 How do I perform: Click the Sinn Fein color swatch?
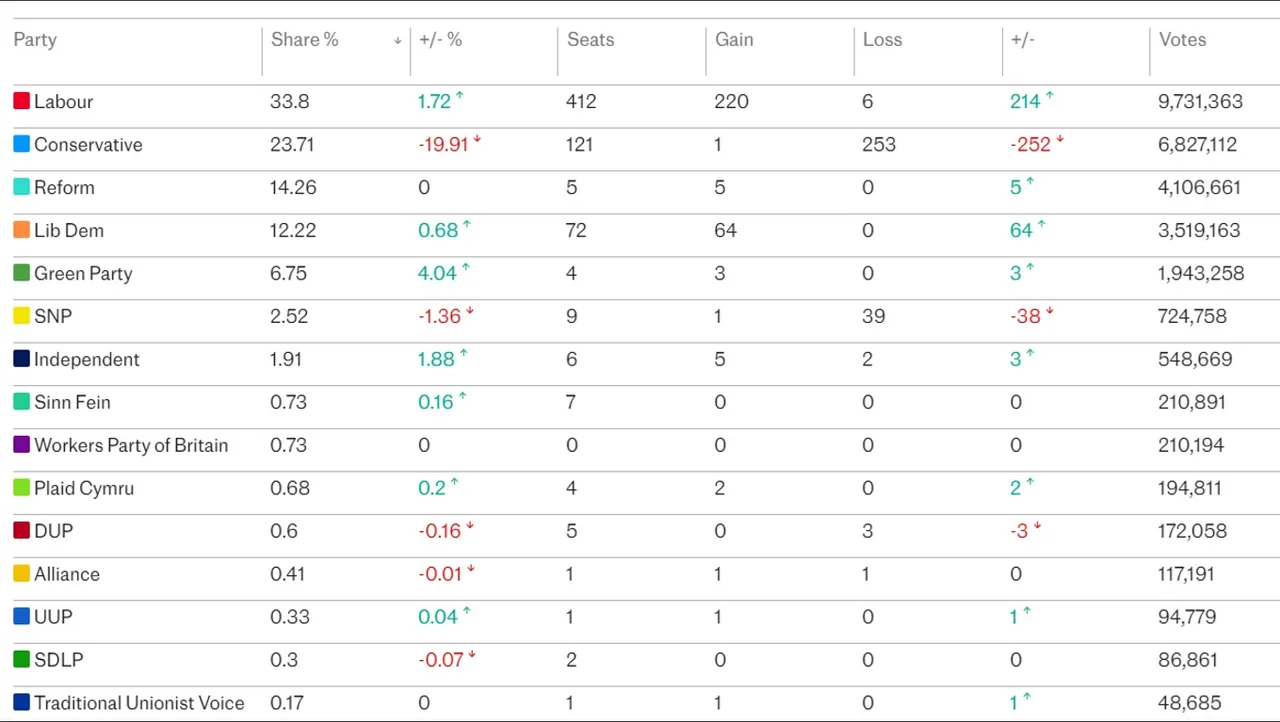[x=21, y=402]
